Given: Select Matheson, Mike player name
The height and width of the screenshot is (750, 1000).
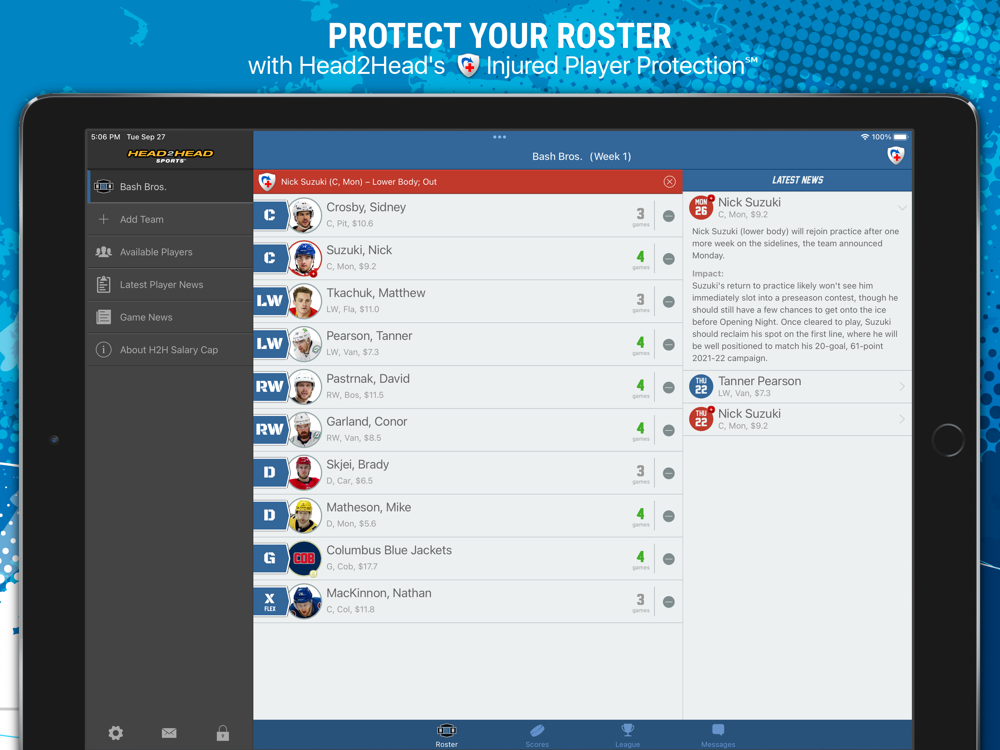Looking at the screenshot, I should (x=369, y=507).
